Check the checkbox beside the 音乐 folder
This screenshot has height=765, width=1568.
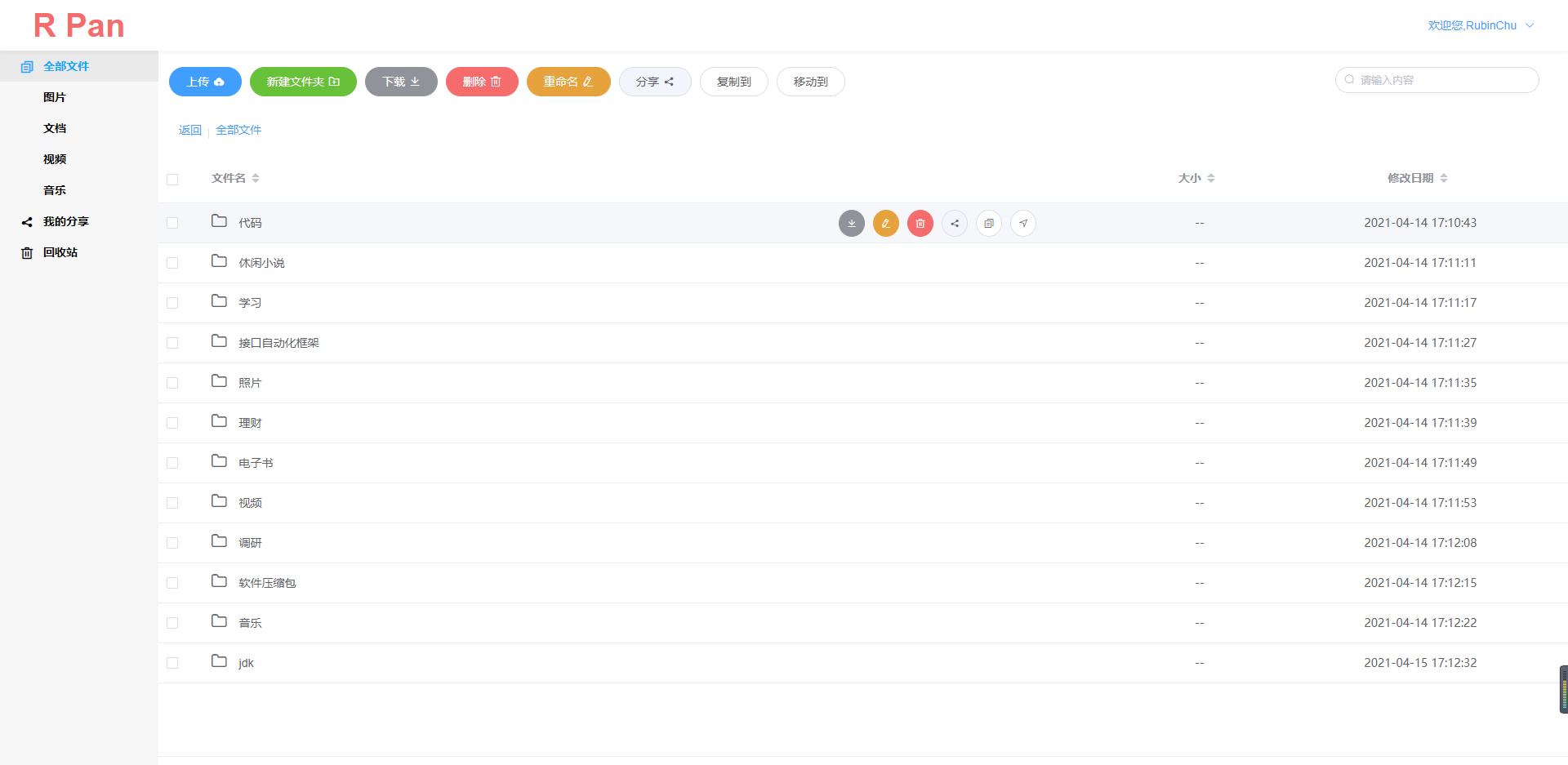[172, 622]
